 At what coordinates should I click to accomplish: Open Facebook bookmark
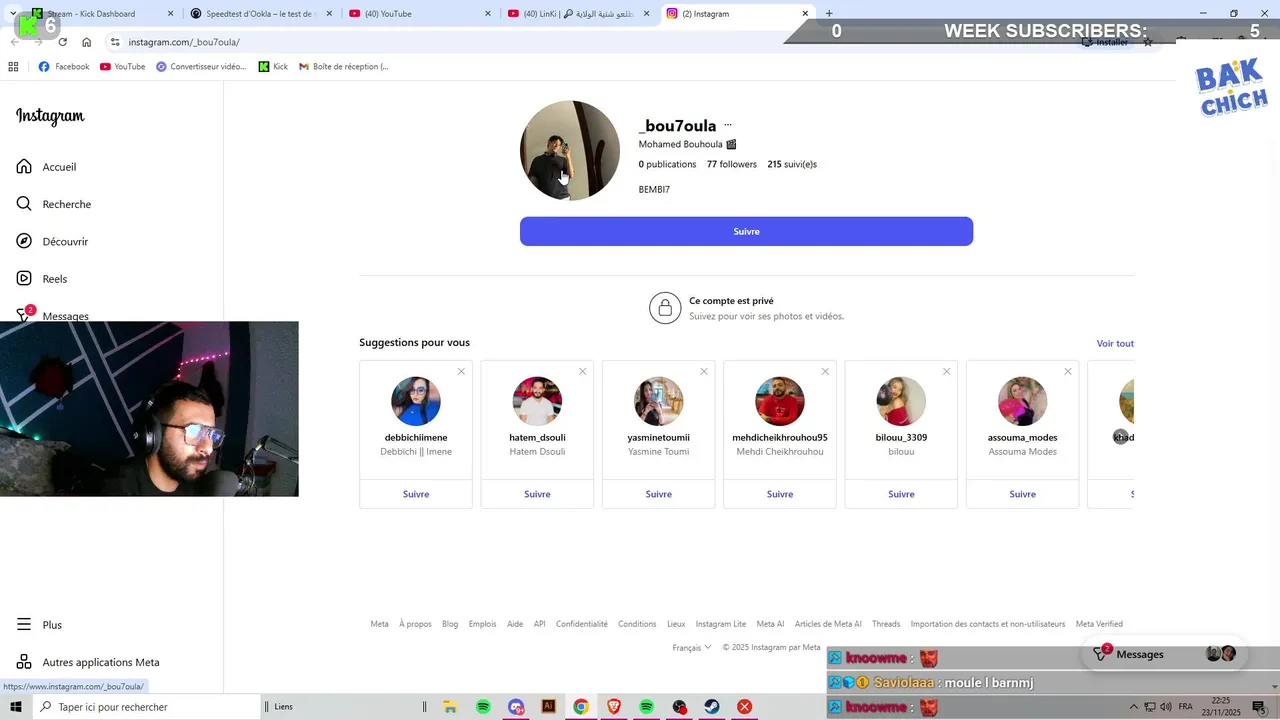click(x=64, y=66)
